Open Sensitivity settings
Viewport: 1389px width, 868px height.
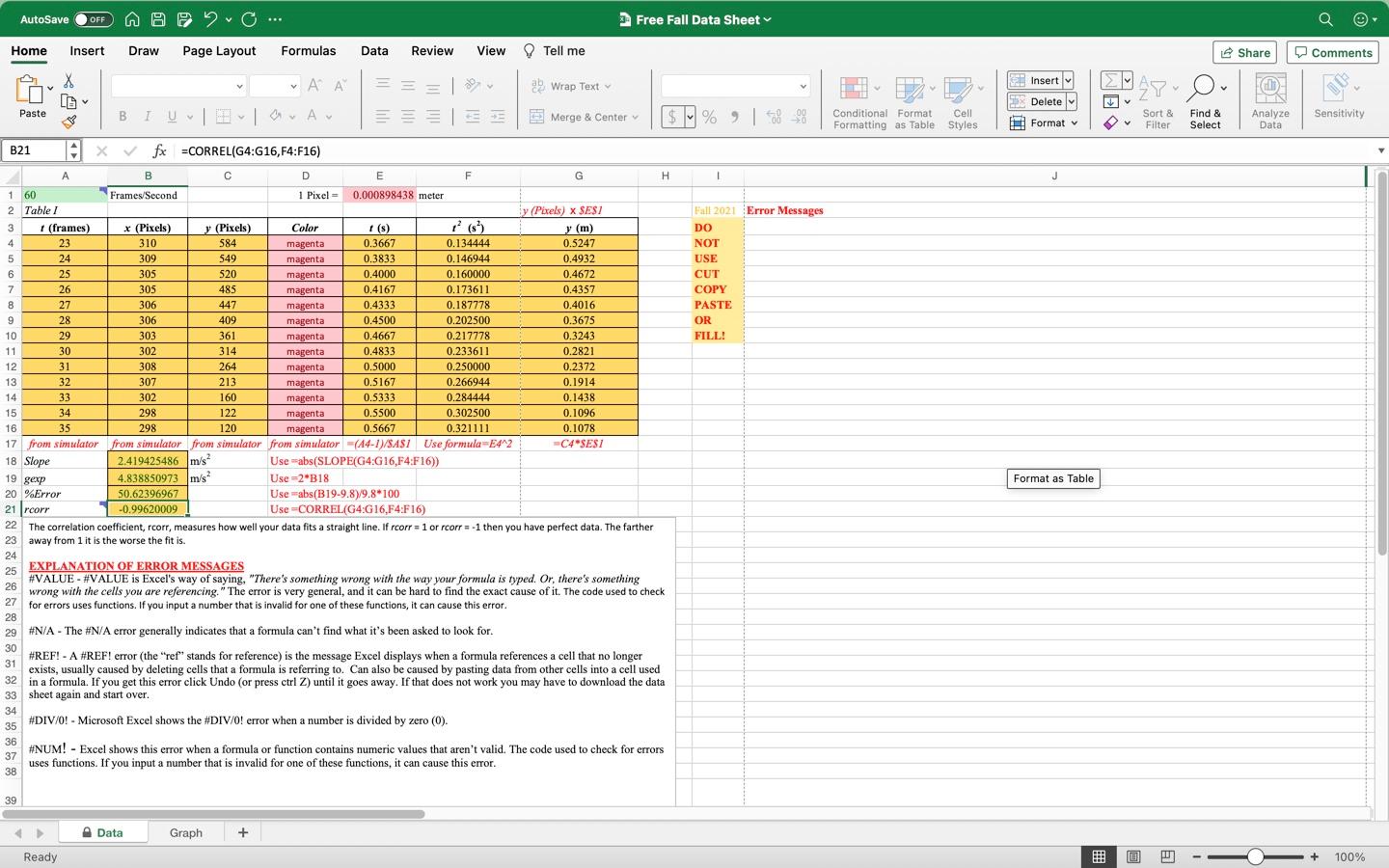[1339, 96]
